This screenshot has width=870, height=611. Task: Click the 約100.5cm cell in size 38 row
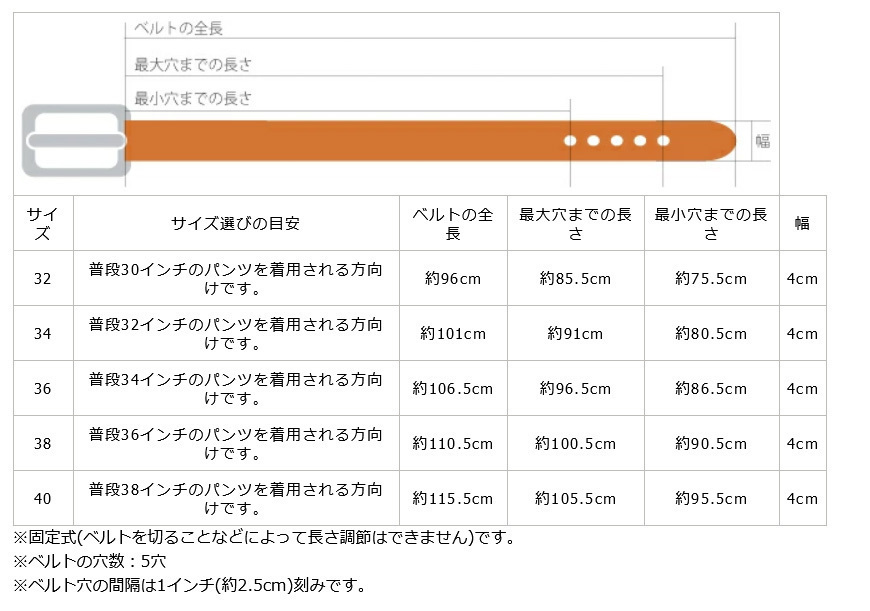(575, 443)
